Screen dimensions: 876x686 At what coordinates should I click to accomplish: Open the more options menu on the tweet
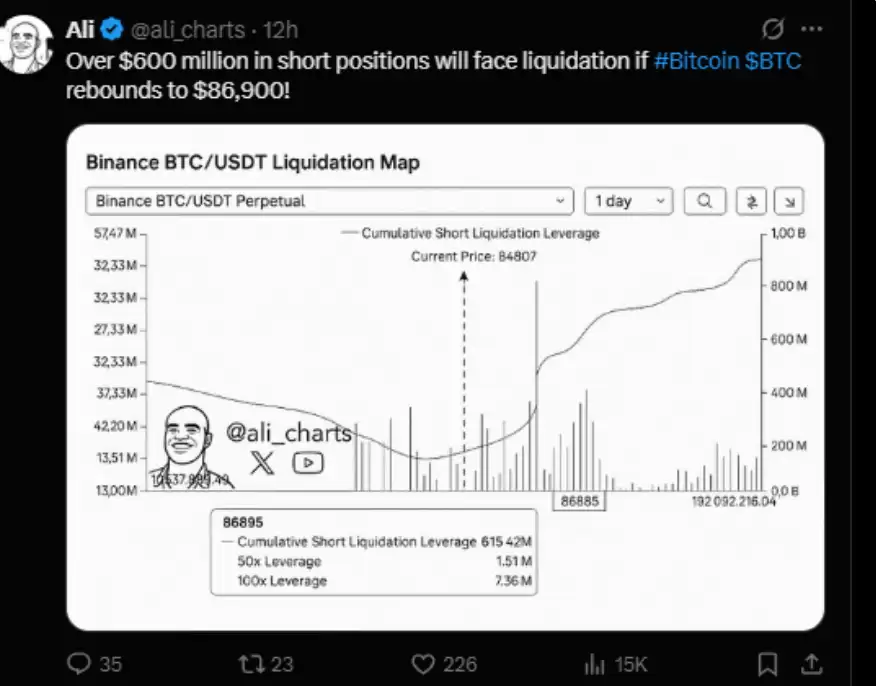[x=812, y=29]
